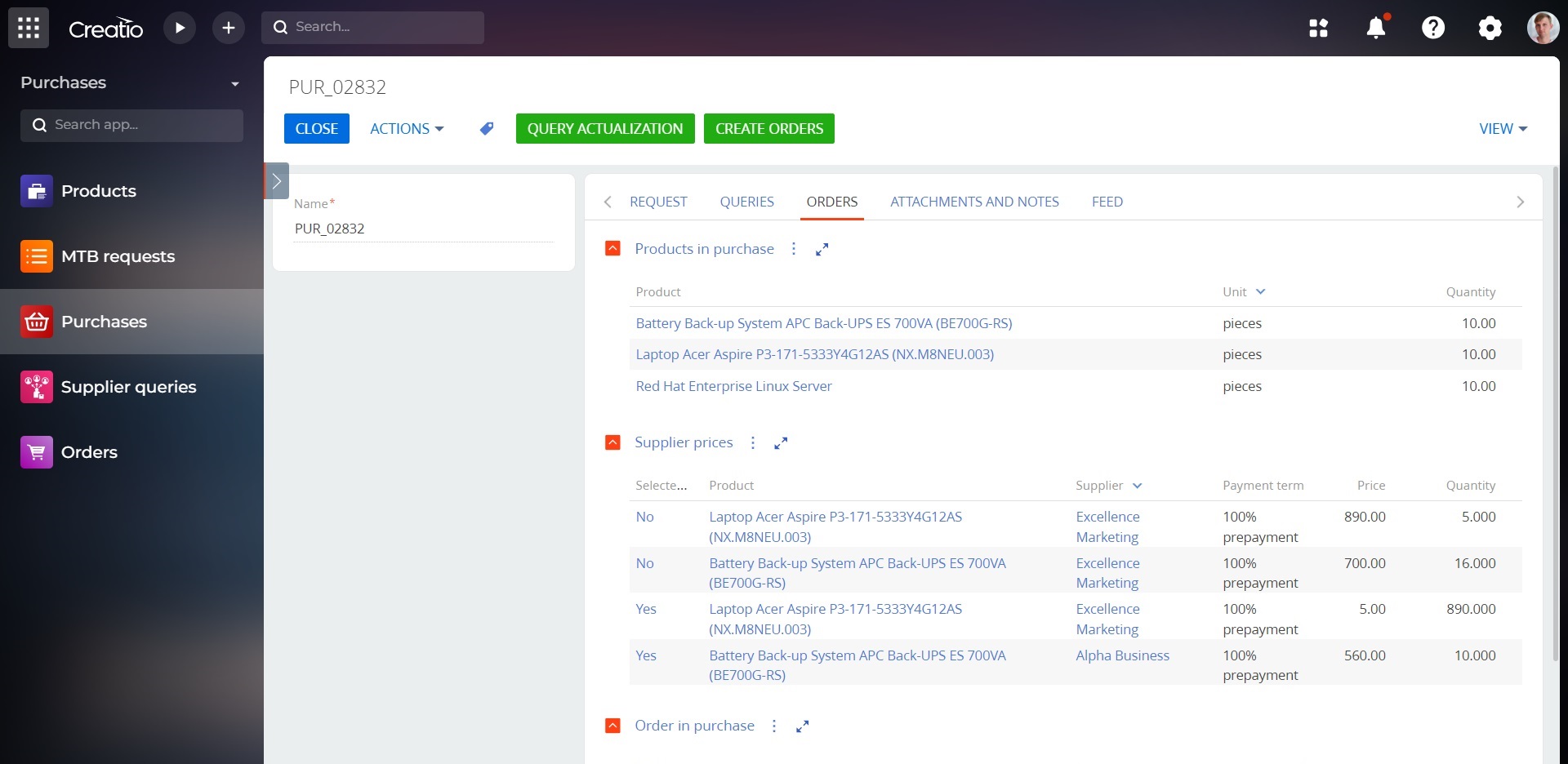Toggle the left profile panel arrow
Screen dimensions: 1568x764
pyautogui.click(x=277, y=181)
